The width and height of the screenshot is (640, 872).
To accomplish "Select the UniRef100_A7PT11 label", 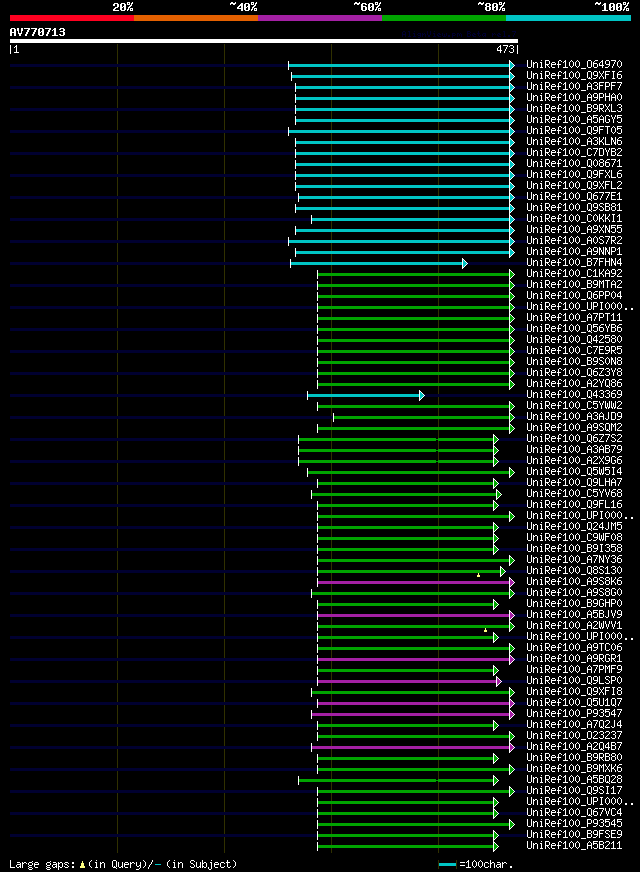I will pos(574,318).
